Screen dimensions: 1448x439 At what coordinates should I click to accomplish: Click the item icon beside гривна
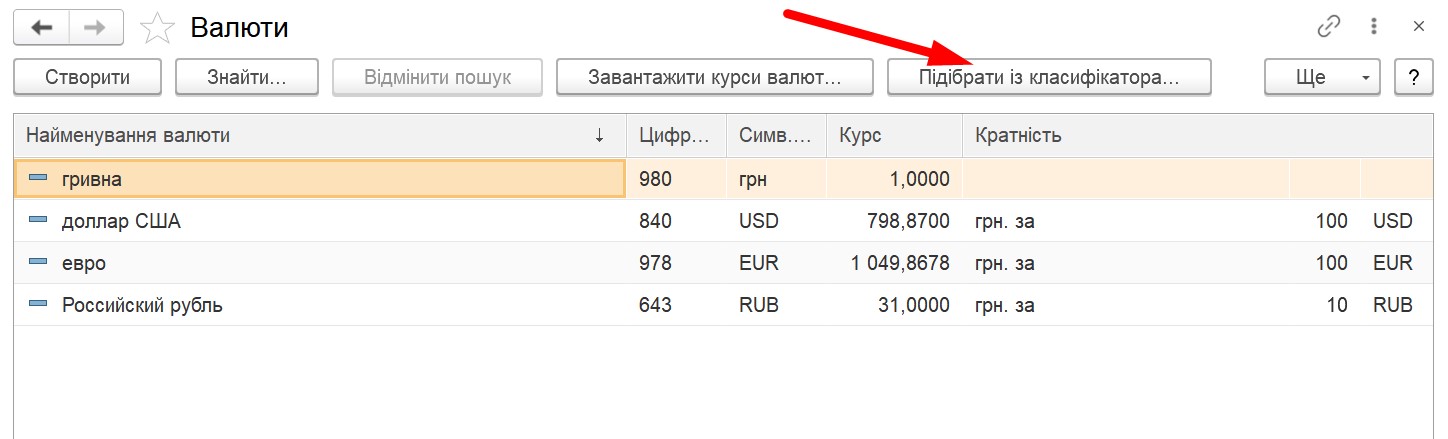click(x=39, y=178)
